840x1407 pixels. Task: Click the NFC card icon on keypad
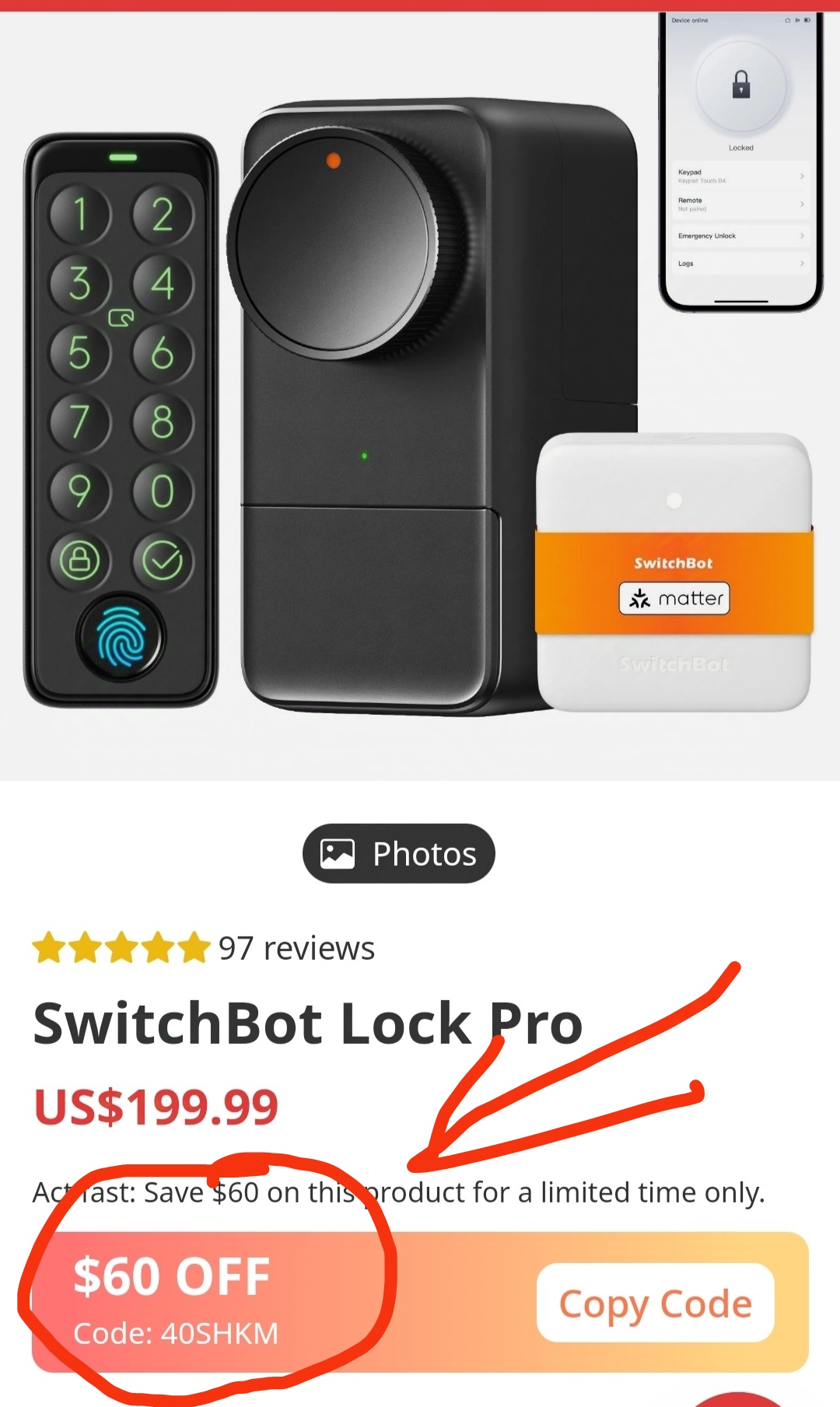pyautogui.click(x=121, y=317)
